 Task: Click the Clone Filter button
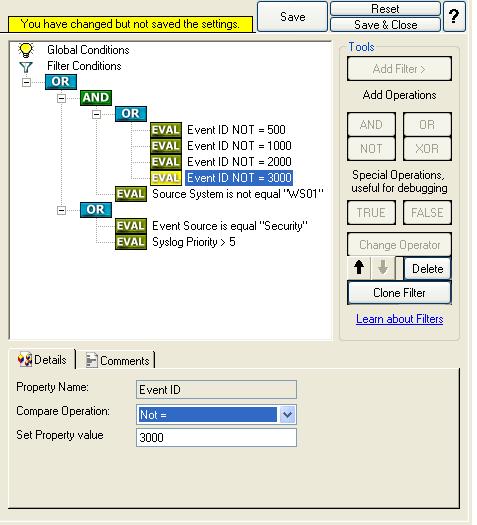pyautogui.click(x=399, y=293)
